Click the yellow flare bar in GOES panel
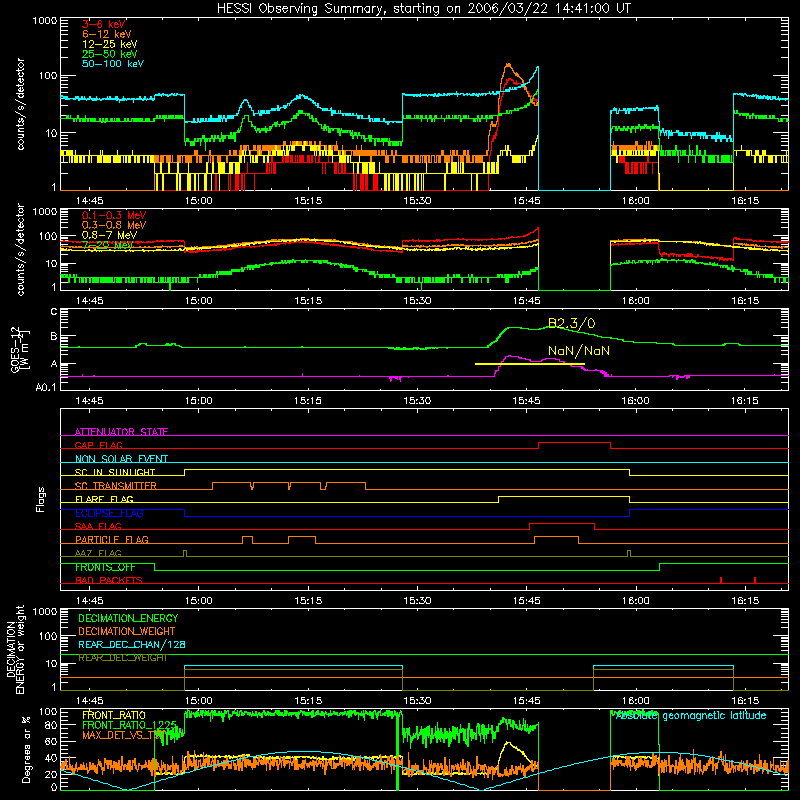 tap(530, 364)
